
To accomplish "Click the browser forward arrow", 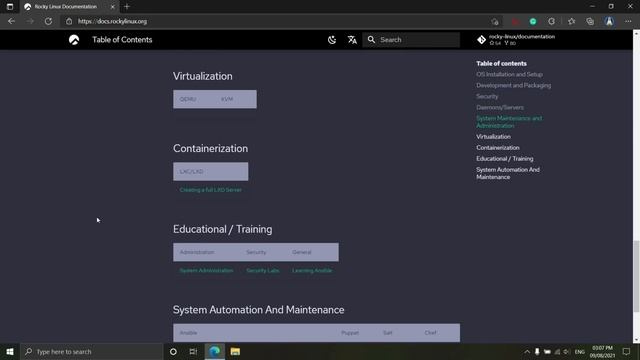I will 30,21.
